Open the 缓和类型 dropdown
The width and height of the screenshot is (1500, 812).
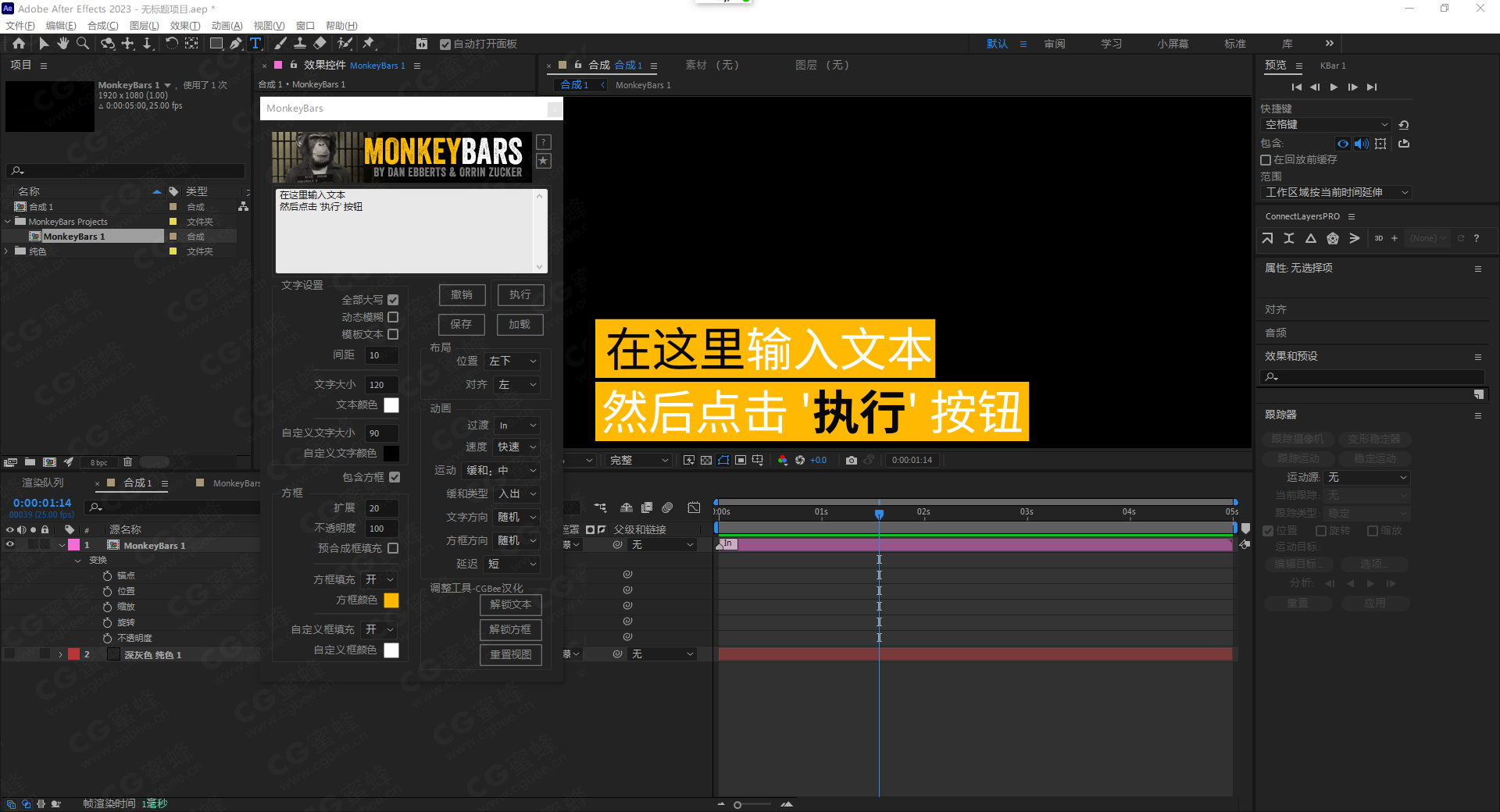(517, 494)
